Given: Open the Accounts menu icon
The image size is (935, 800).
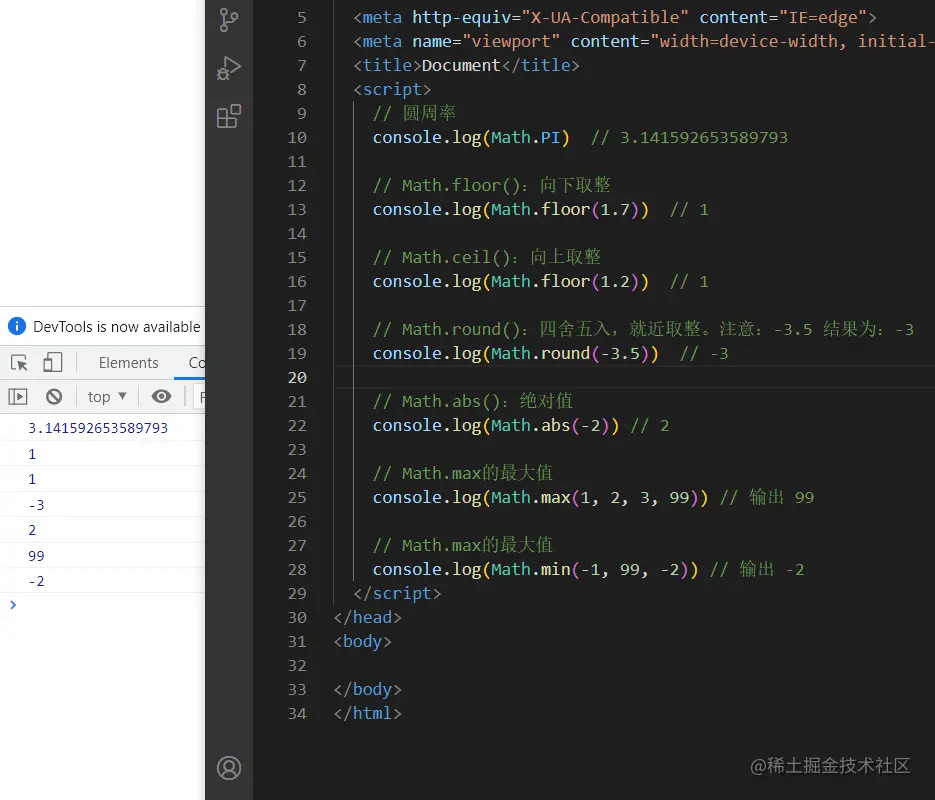Looking at the screenshot, I should (229, 768).
